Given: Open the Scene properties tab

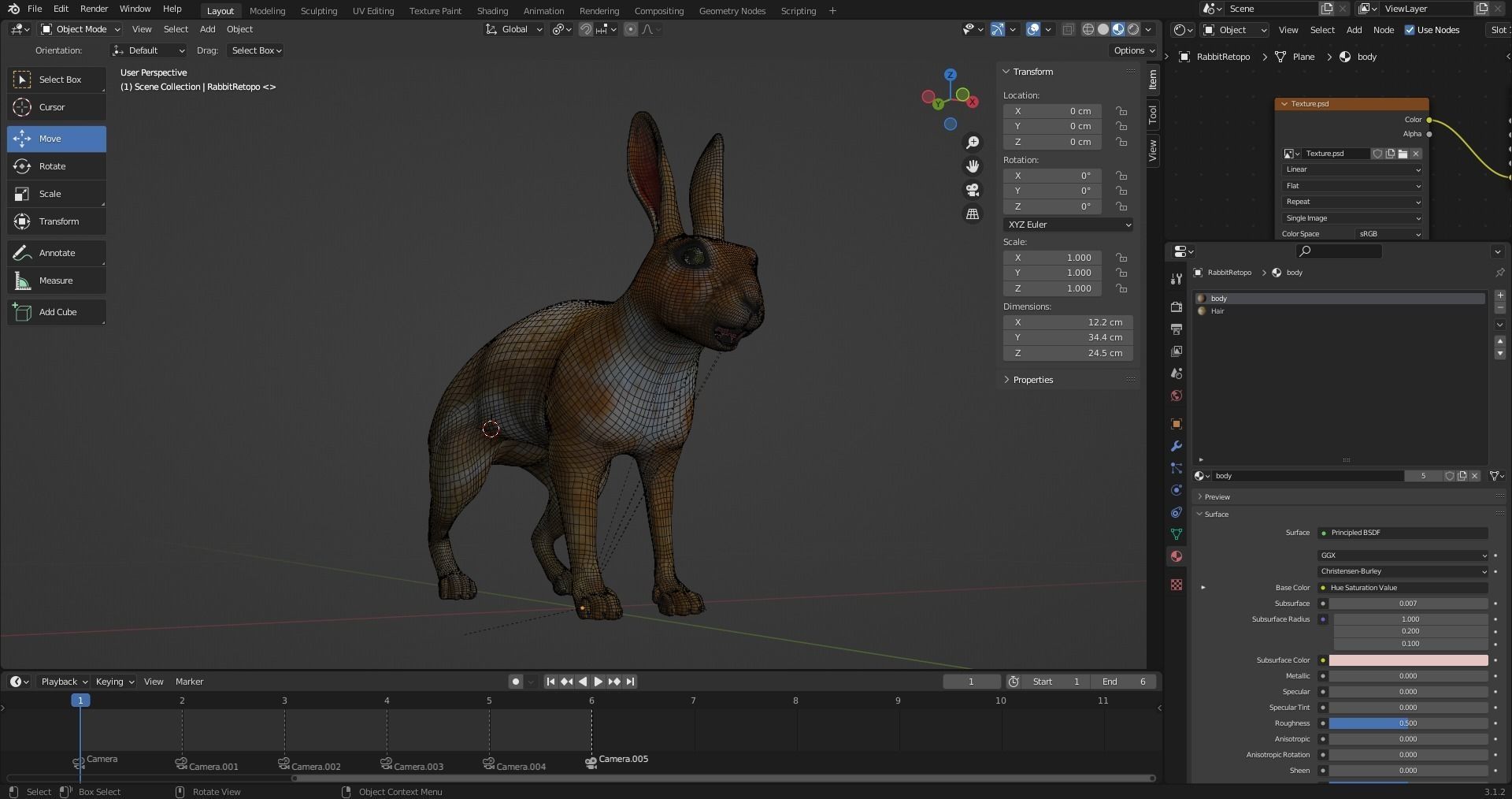Looking at the screenshot, I should pyautogui.click(x=1177, y=373).
